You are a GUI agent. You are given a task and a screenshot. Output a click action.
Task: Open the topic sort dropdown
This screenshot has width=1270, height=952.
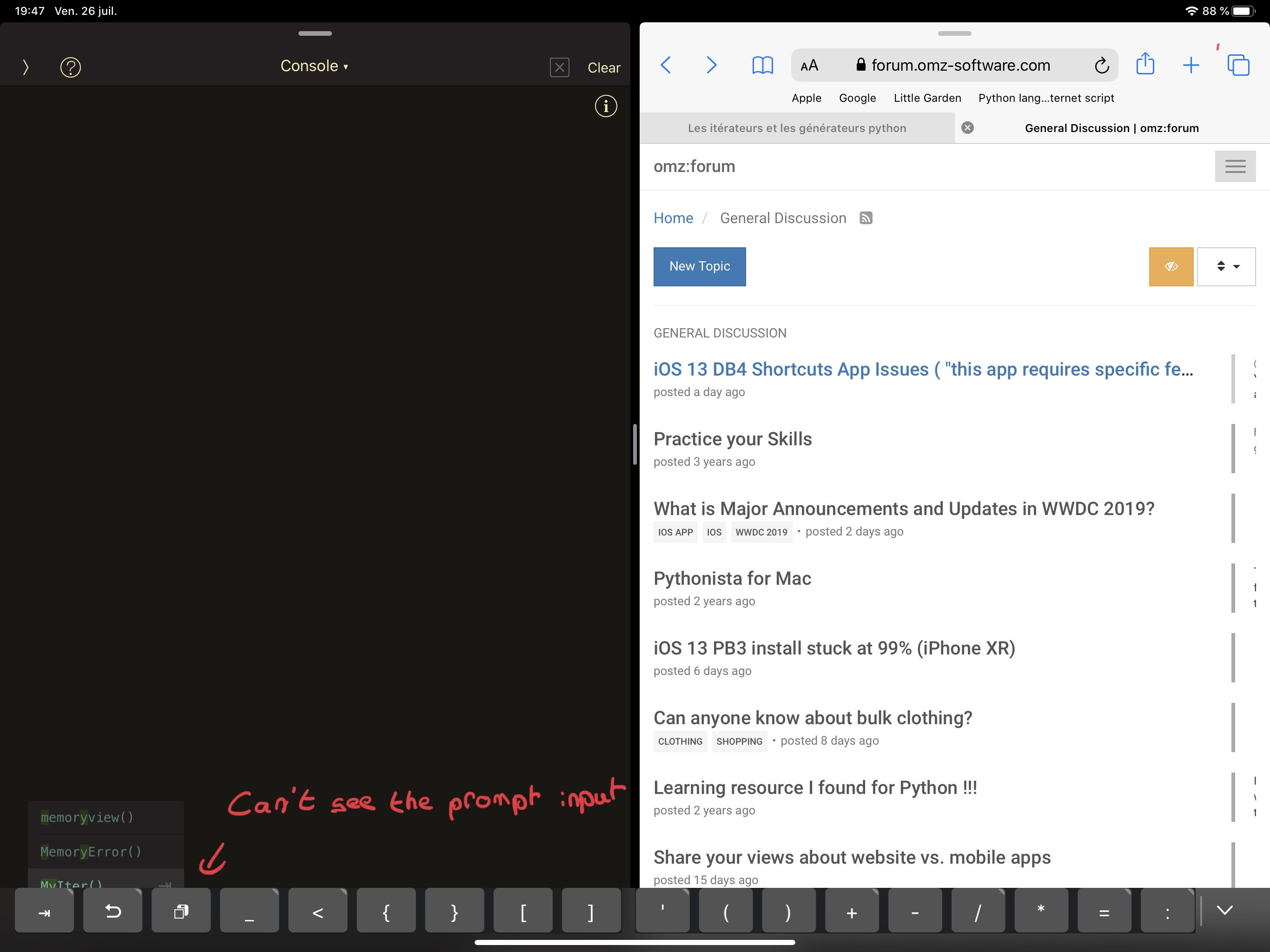[x=1226, y=266]
